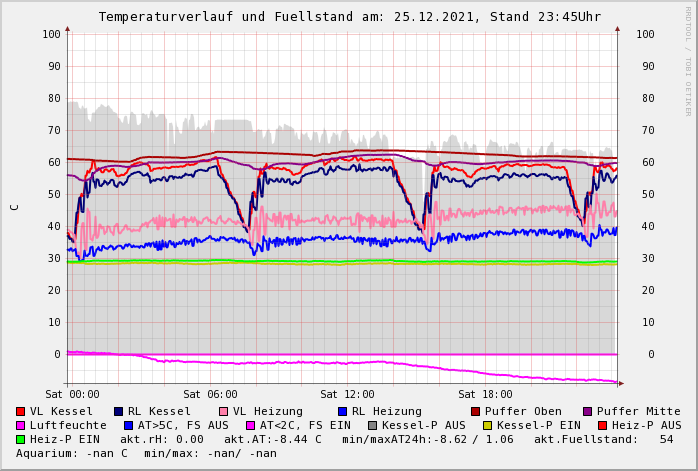This screenshot has width=698, height=471.
Task: Click the AT<2C, FS EIN legend swatch
Action: 250,425
